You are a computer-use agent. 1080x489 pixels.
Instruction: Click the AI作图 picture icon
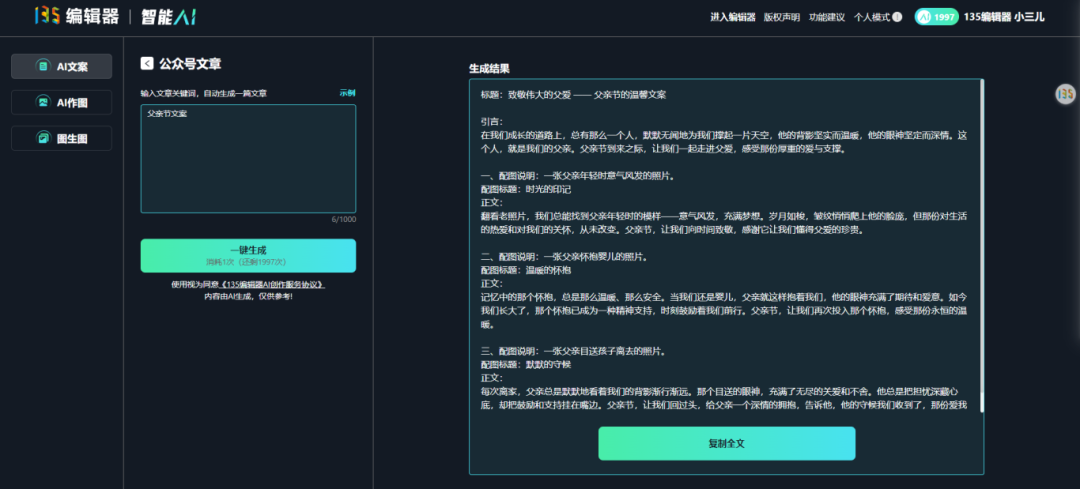tap(43, 103)
